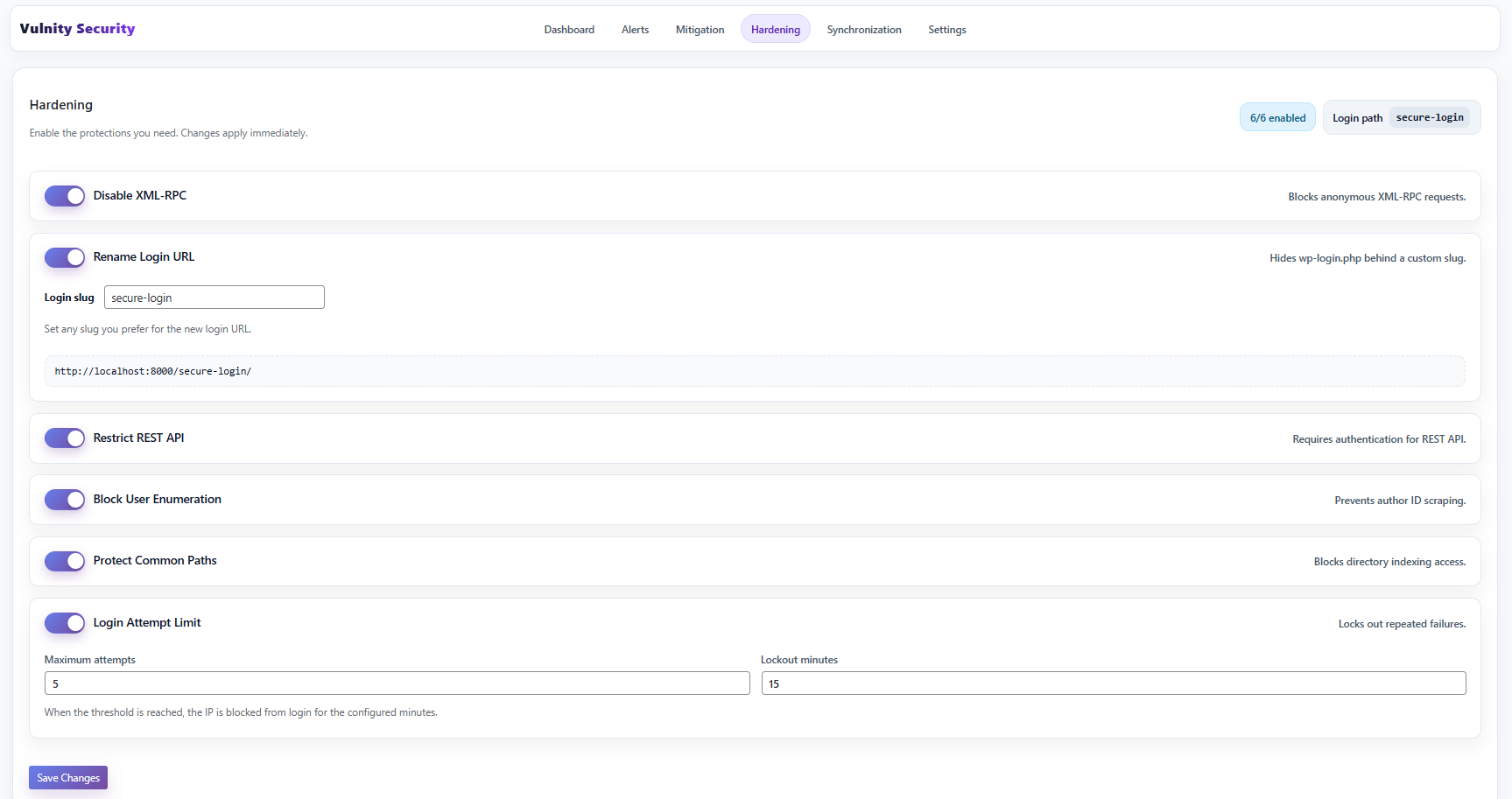Image resolution: width=1512 pixels, height=799 pixels.
Task: Click the Login slug input field
Action: click(214, 298)
